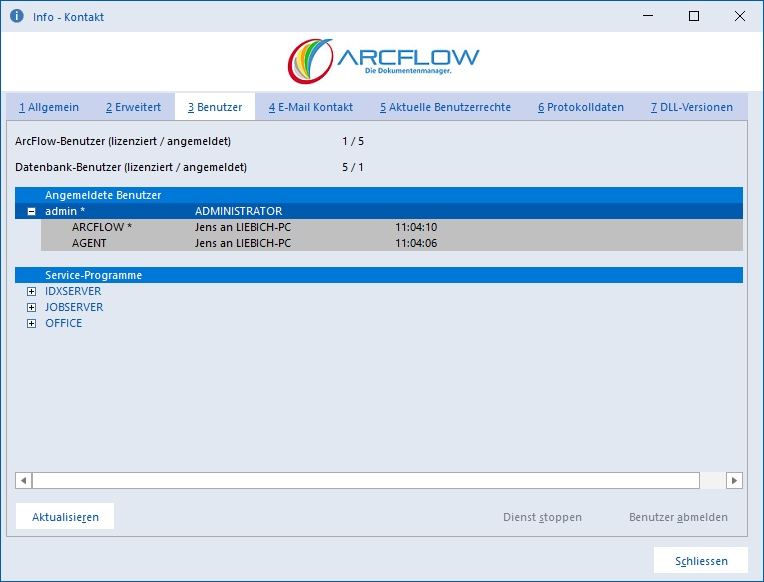Viewport: 764px width, 582px height.
Task: Expand the IDXSERVER node
Action: [31, 291]
